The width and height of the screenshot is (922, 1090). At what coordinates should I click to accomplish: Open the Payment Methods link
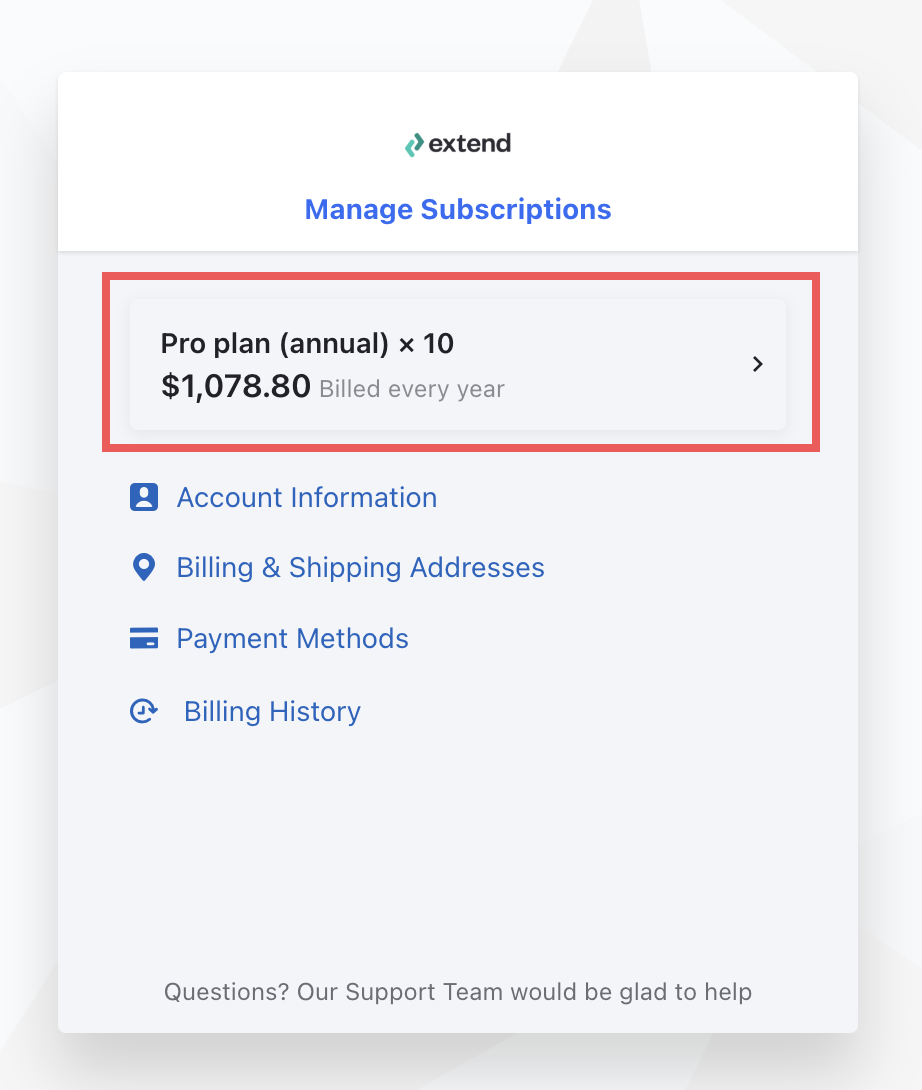[x=292, y=639]
